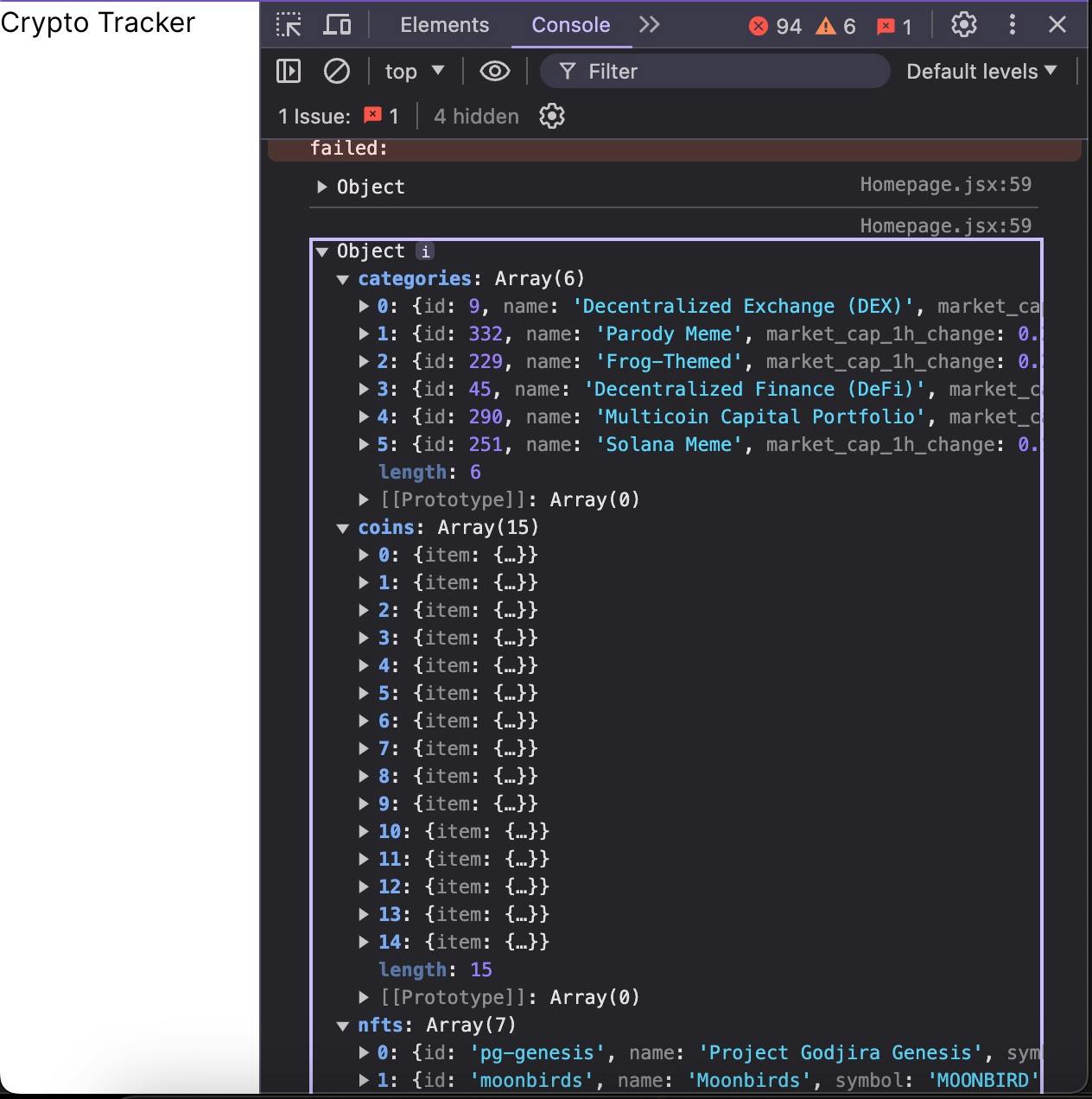Click the 4 hidden messages link
The height and width of the screenshot is (1099, 1092).
(475, 115)
